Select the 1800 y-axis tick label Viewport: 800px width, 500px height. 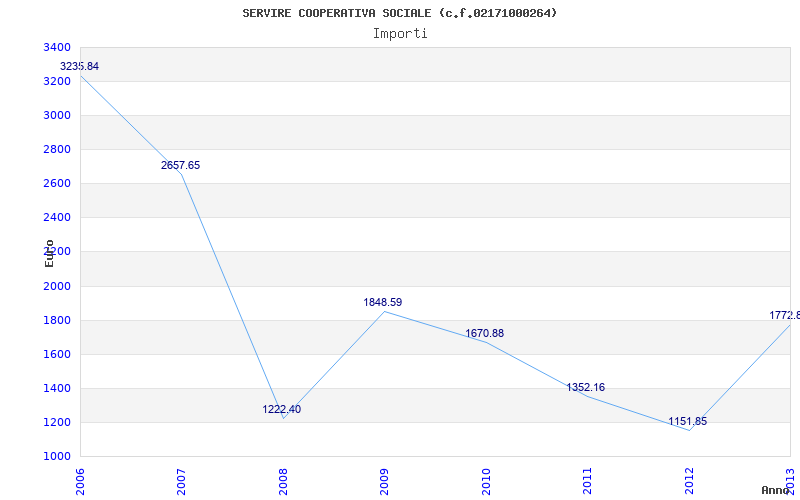[x=57, y=320]
